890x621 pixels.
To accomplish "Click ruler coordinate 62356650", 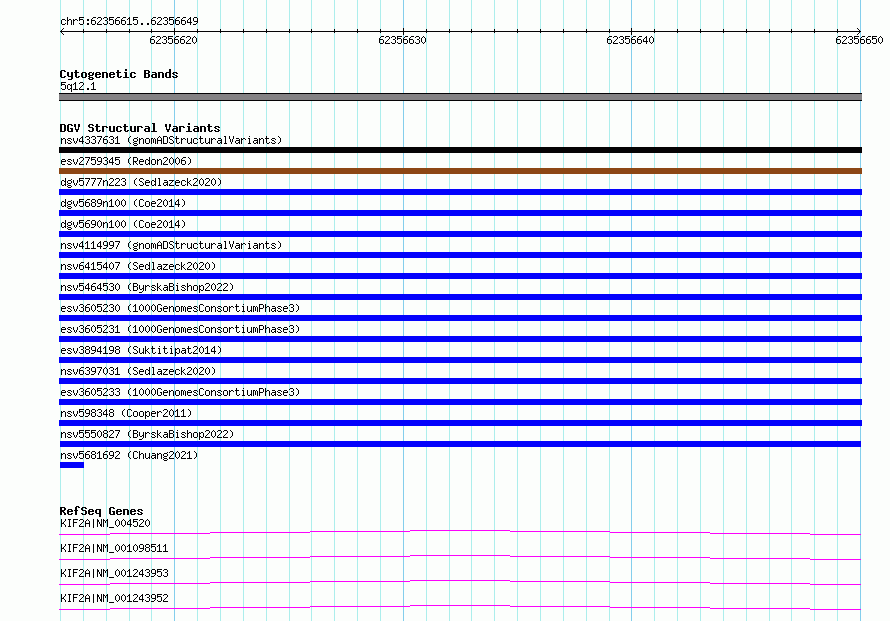I will click(859, 40).
